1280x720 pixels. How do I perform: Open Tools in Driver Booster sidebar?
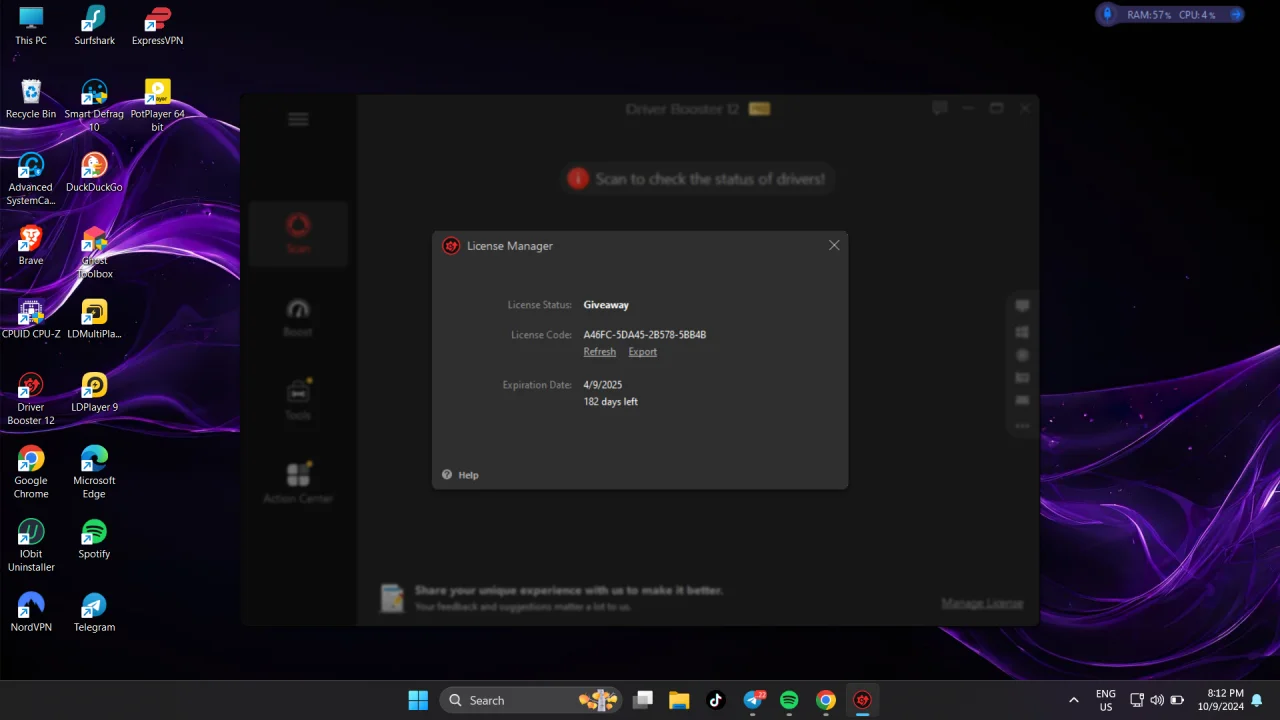point(298,400)
